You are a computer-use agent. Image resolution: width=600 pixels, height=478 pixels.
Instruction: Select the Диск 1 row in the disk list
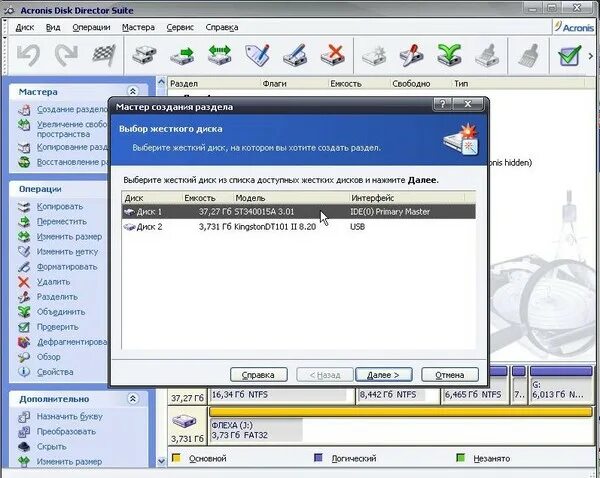299,212
